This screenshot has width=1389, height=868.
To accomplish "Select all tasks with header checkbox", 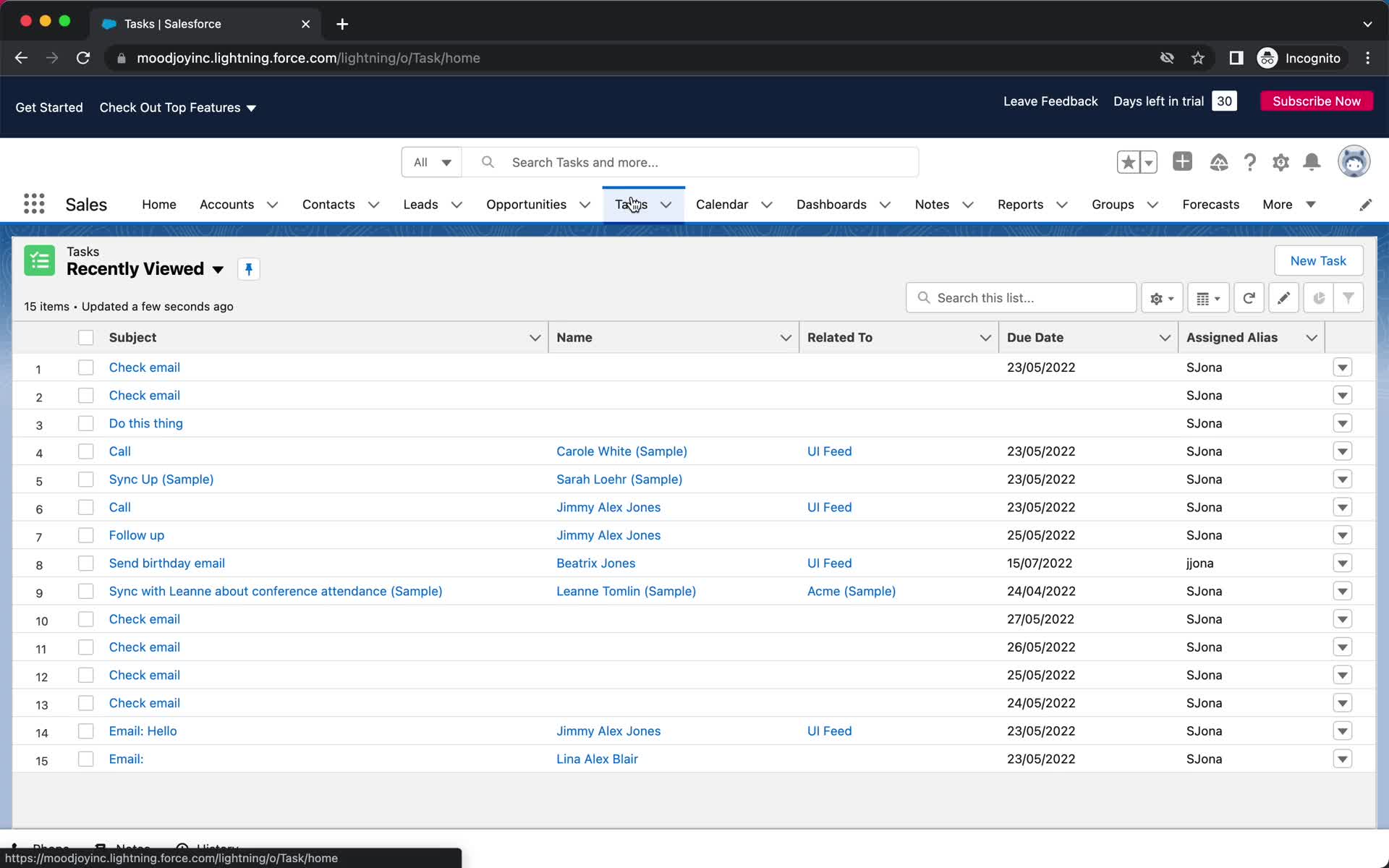I will 86,337.
